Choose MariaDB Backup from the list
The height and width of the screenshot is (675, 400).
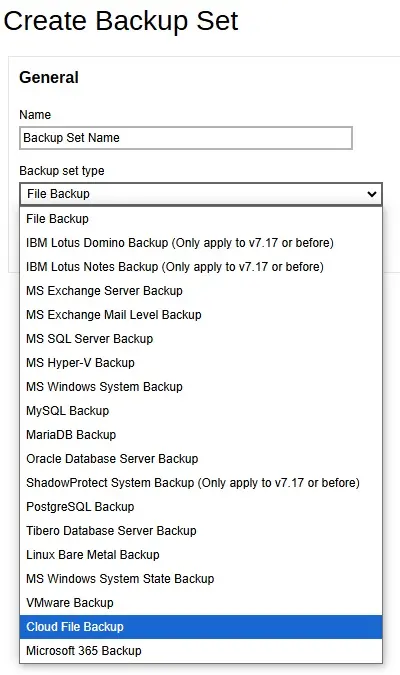click(201, 435)
